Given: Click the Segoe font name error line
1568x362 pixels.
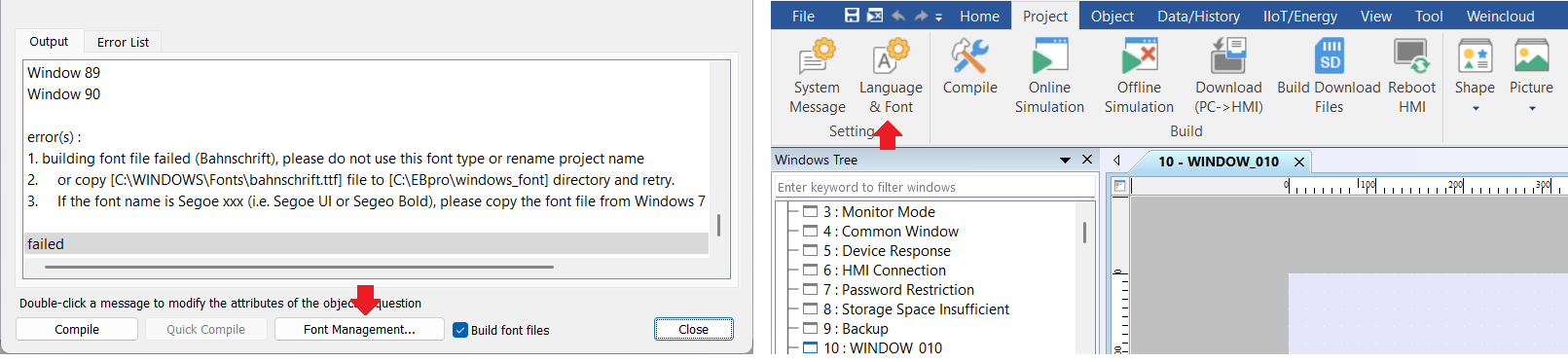Looking at the screenshot, I should pos(366,201).
